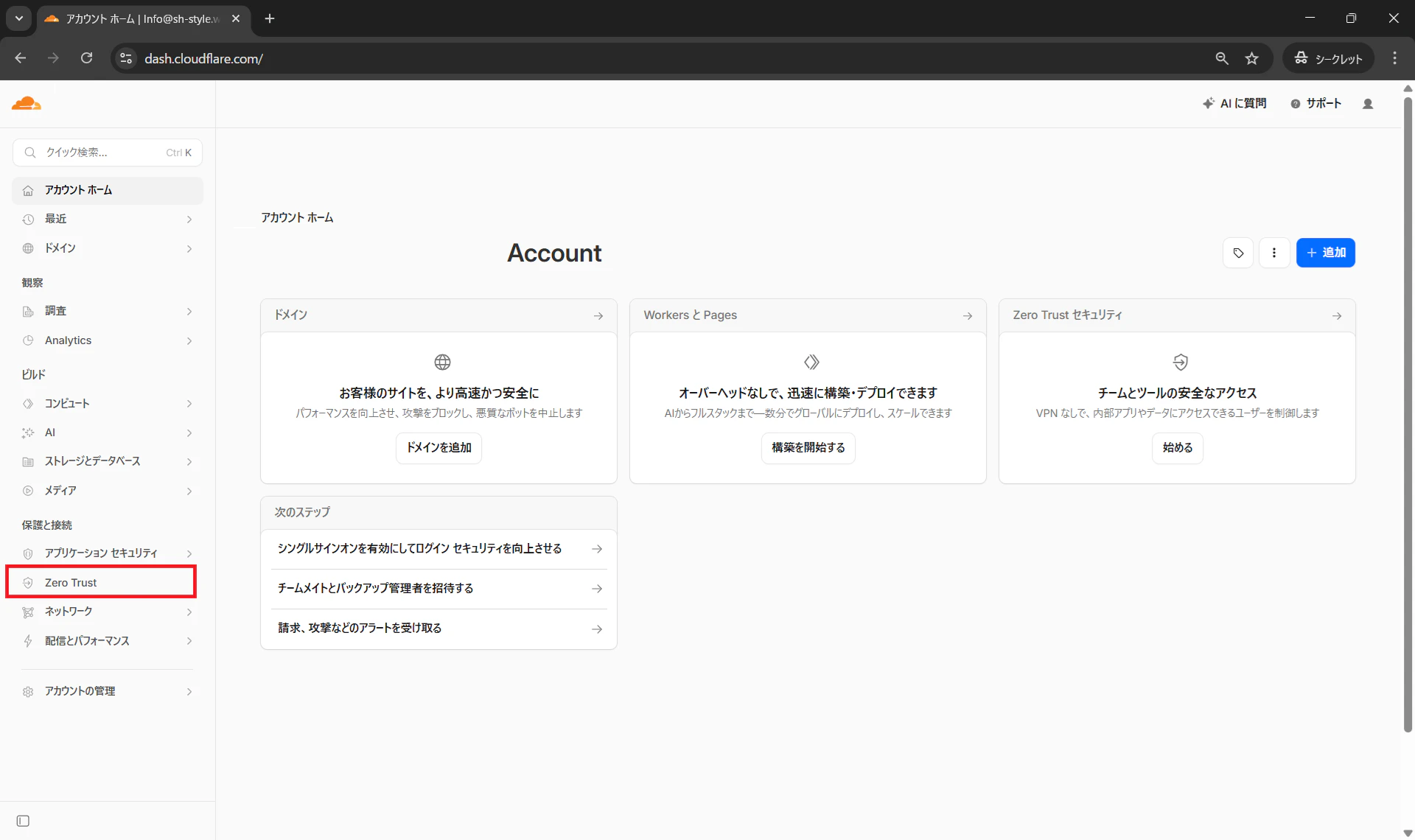Open the three-dot more options menu beside 追加
1415x840 pixels.
1274,253
